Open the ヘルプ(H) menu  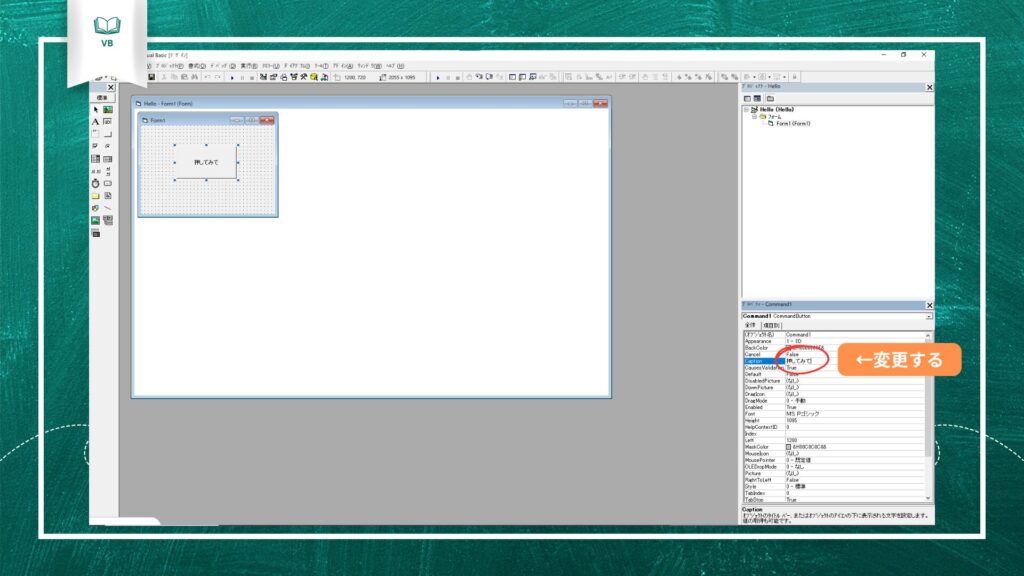394,66
